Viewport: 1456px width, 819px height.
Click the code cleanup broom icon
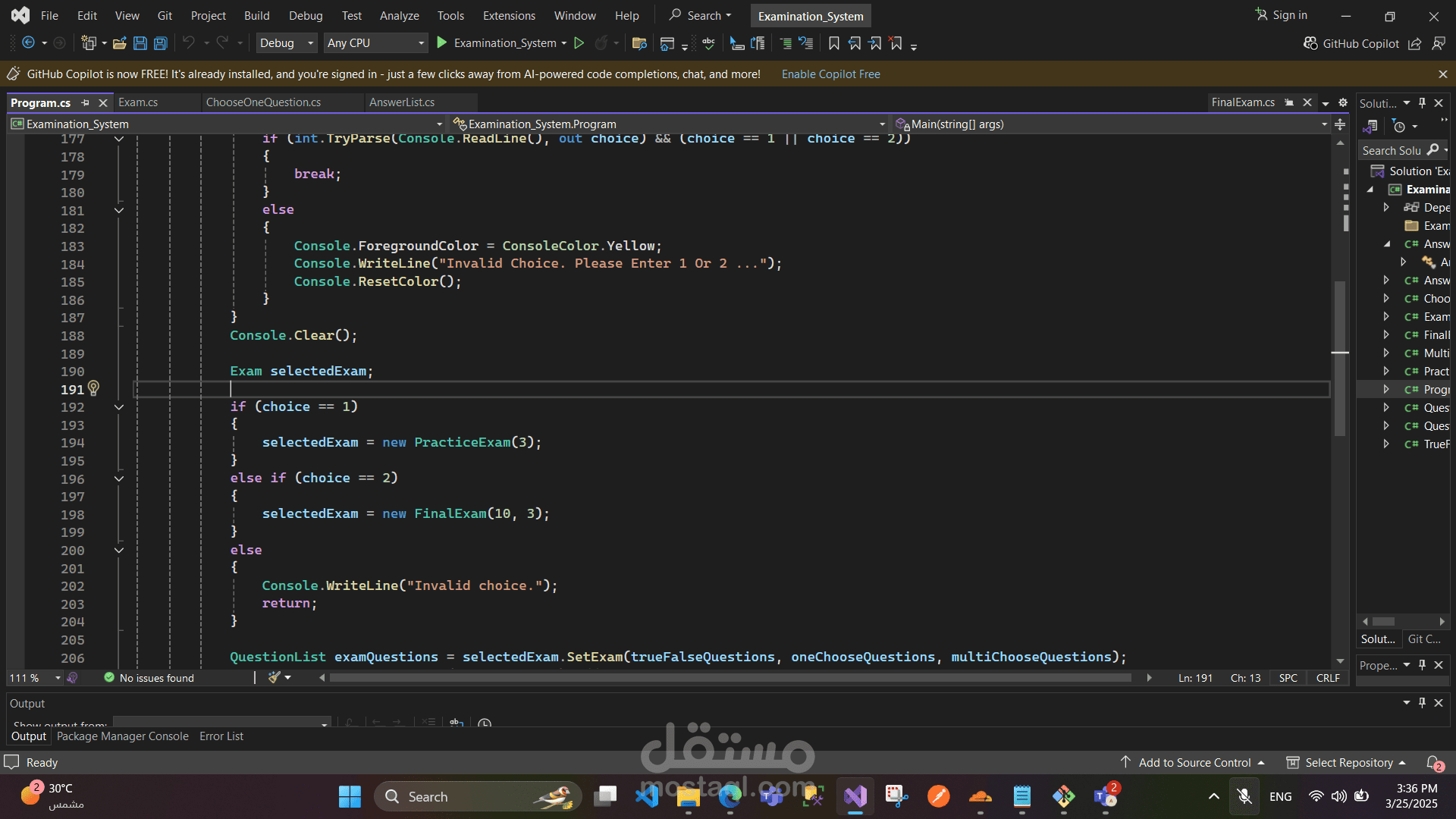tap(275, 677)
